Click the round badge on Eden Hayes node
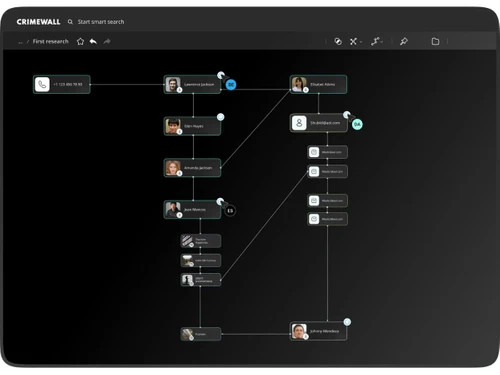 (220, 117)
